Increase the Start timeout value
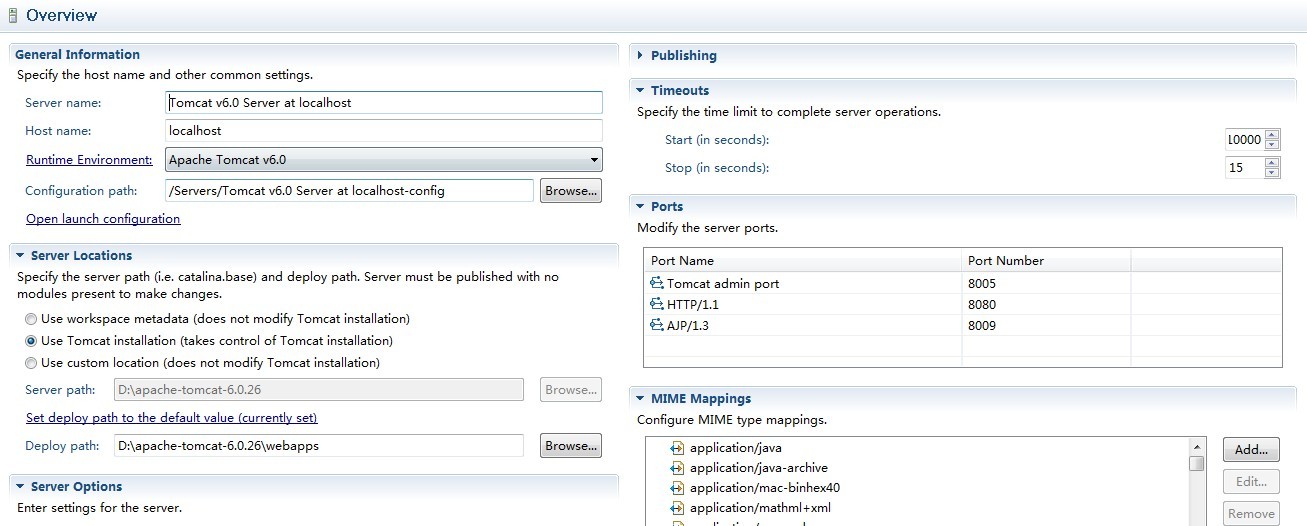 [1272, 135]
